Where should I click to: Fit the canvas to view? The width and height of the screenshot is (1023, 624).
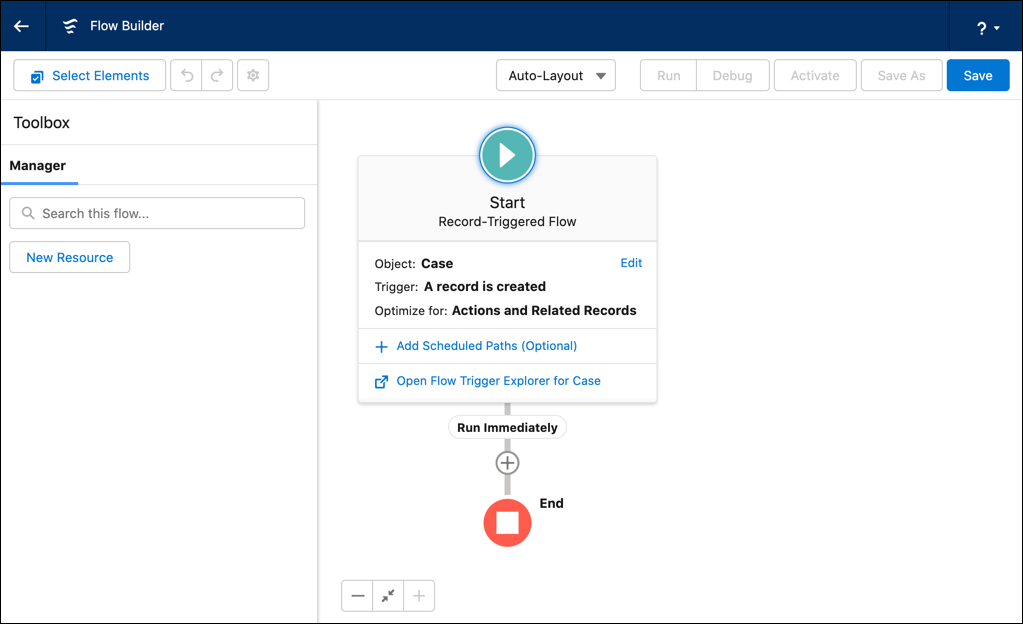[x=388, y=596]
